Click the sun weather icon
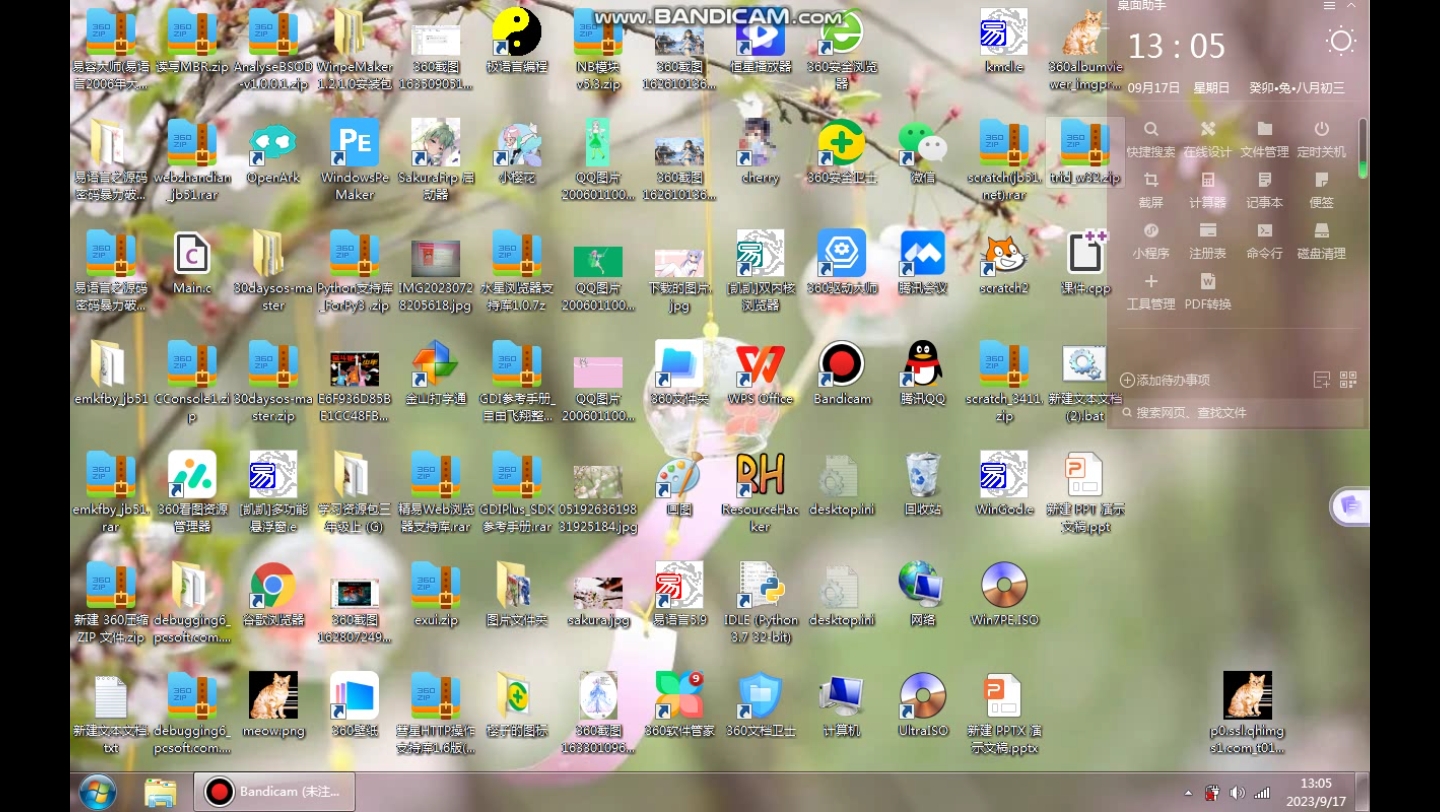This screenshot has width=1440, height=812. point(1340,41)
